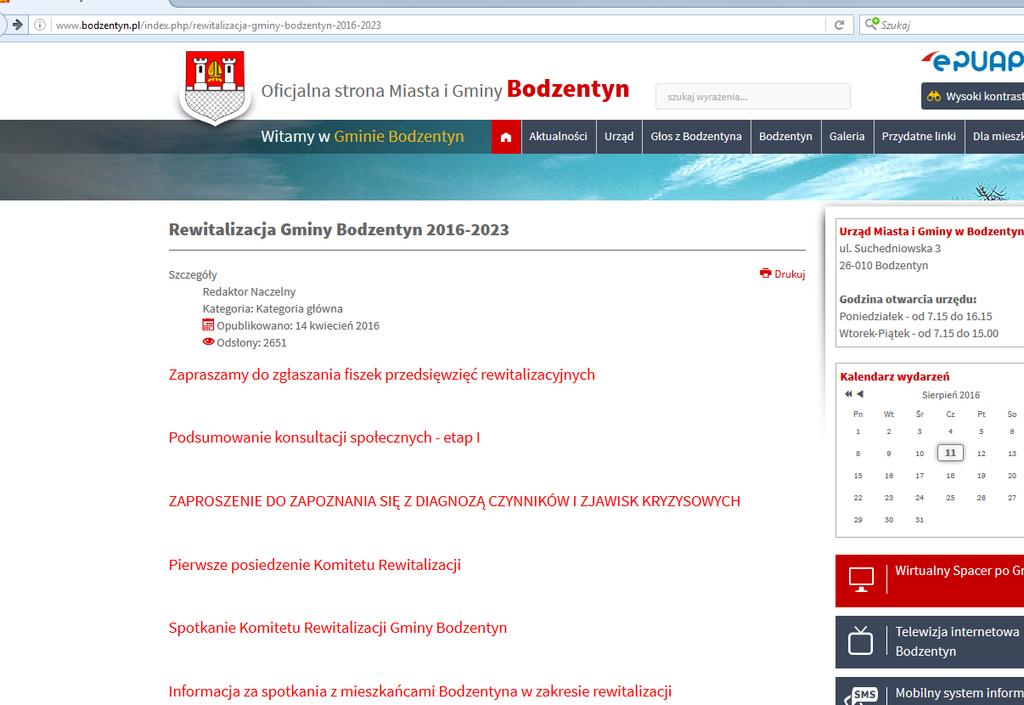The width and height of the screenshot is (1024, 705).
Task: Open the Urząd menu item
Action: click(x=618, y=136)
